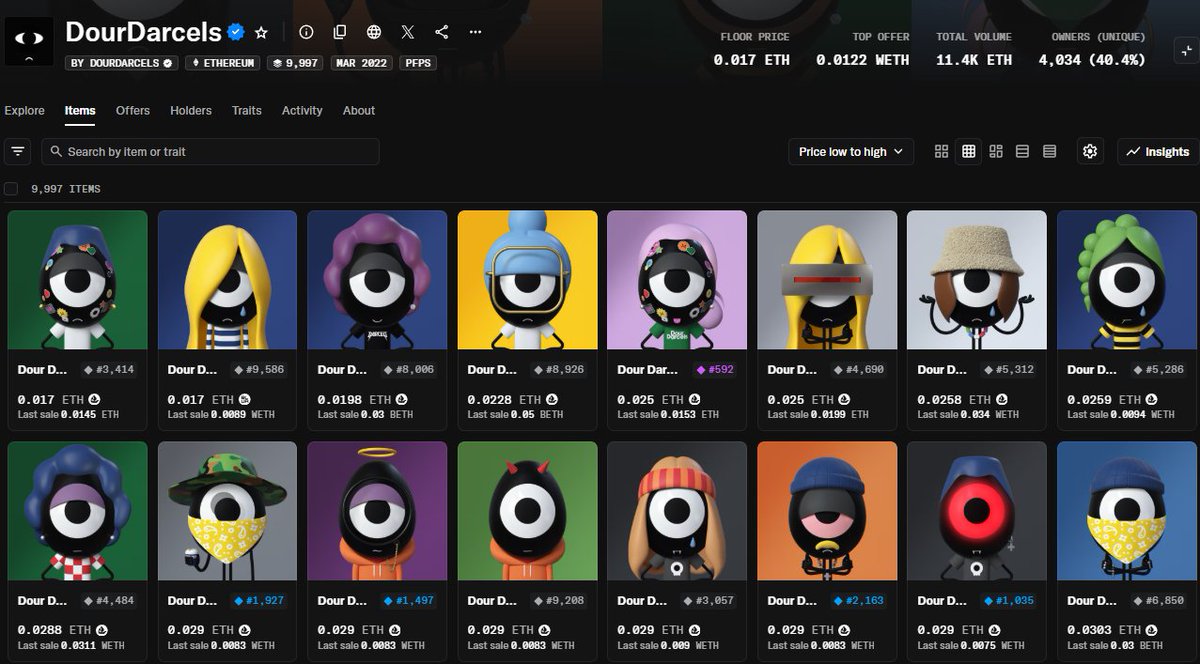Click the 9,997 item count chip
The height and width of the screenshot is (664, 1200).
tap(296, 62)
